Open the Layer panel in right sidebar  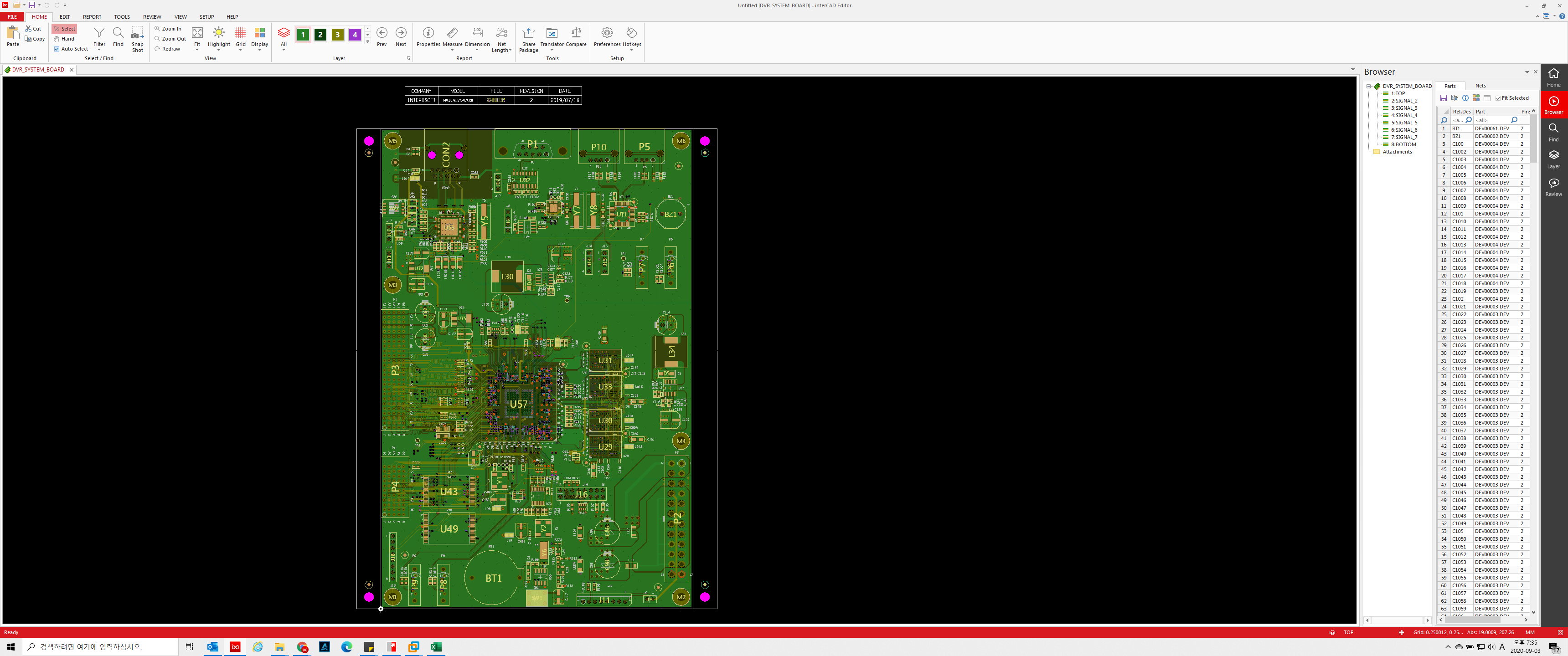1553,159
